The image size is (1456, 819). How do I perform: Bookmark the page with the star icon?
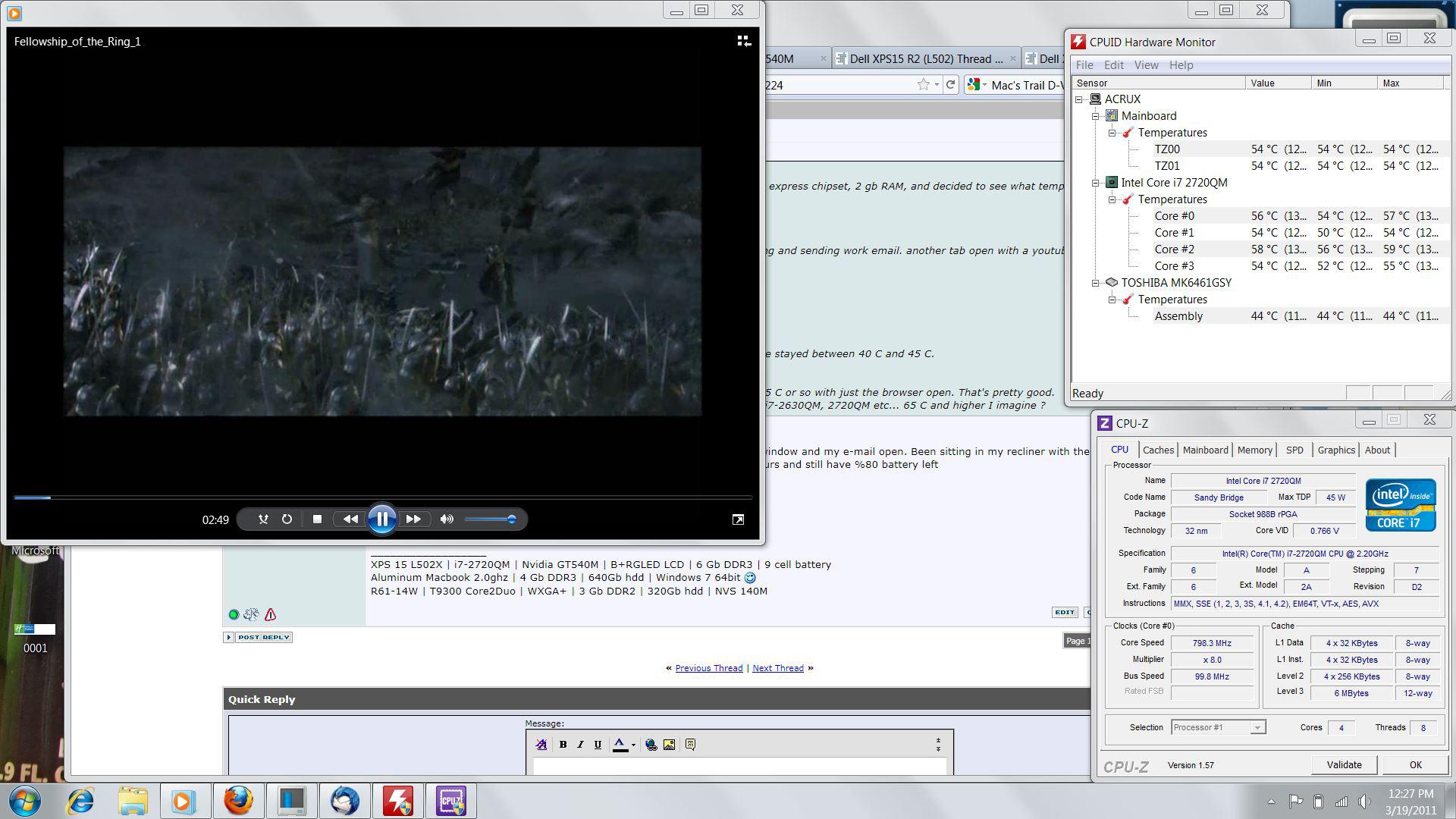(923, 85)
